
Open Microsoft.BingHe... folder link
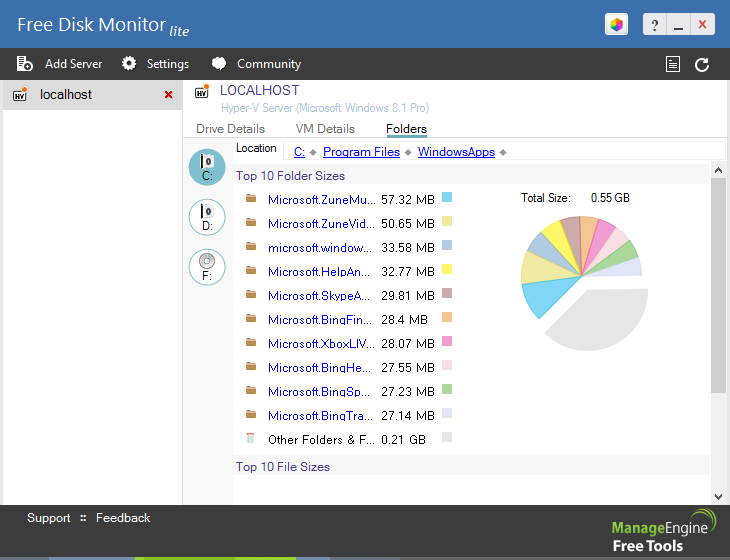(319, 368)
